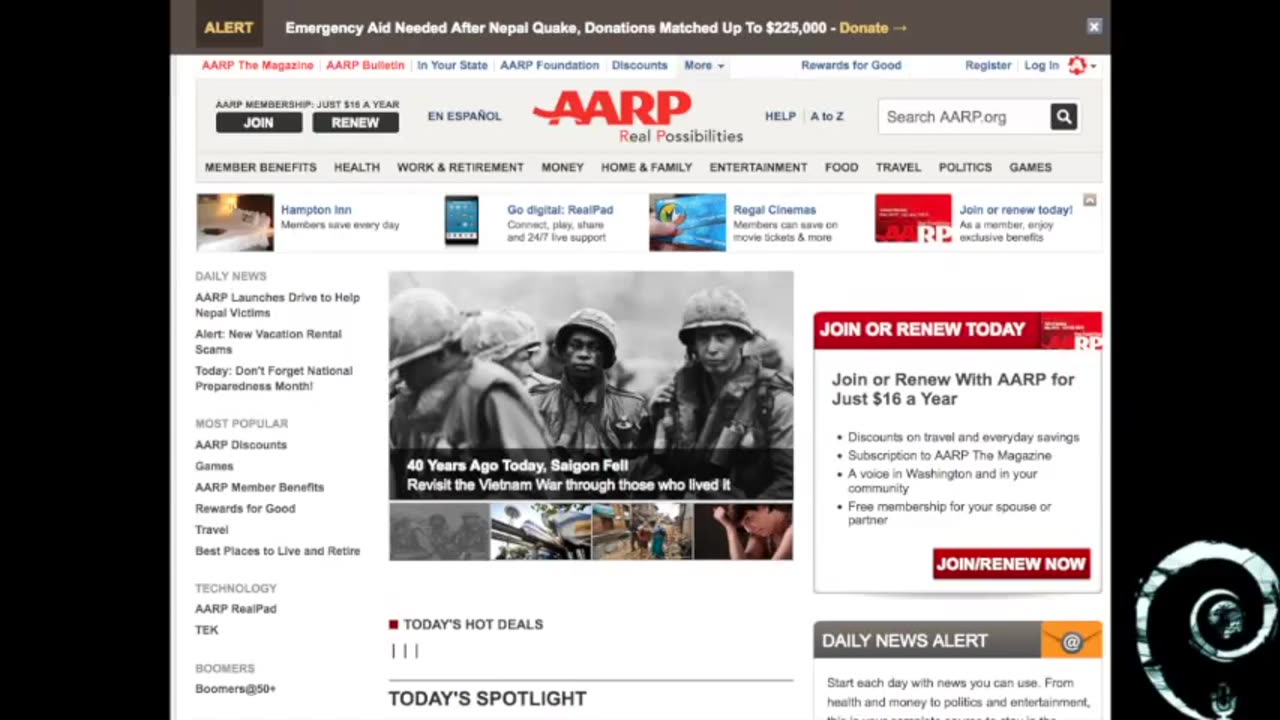Open AARP Foundation link

(549, 65)
